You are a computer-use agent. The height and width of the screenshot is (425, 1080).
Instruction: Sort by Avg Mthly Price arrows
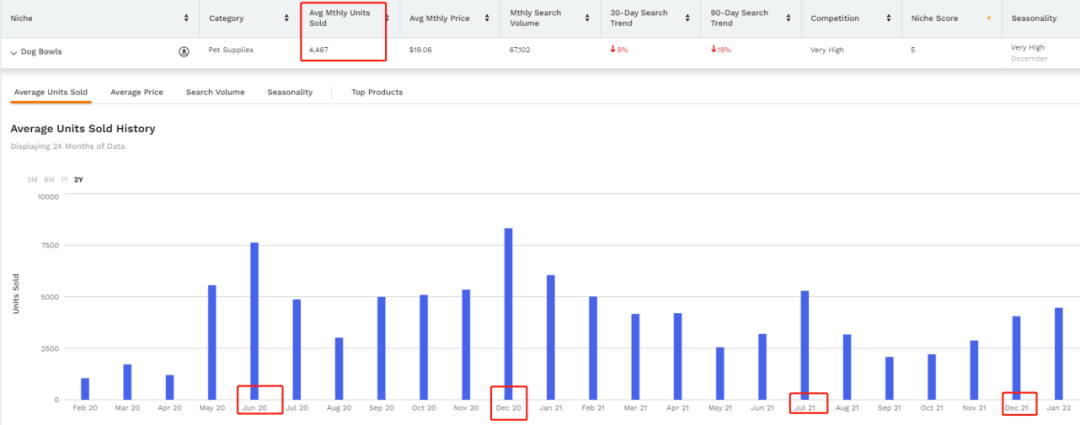(488, 19)
